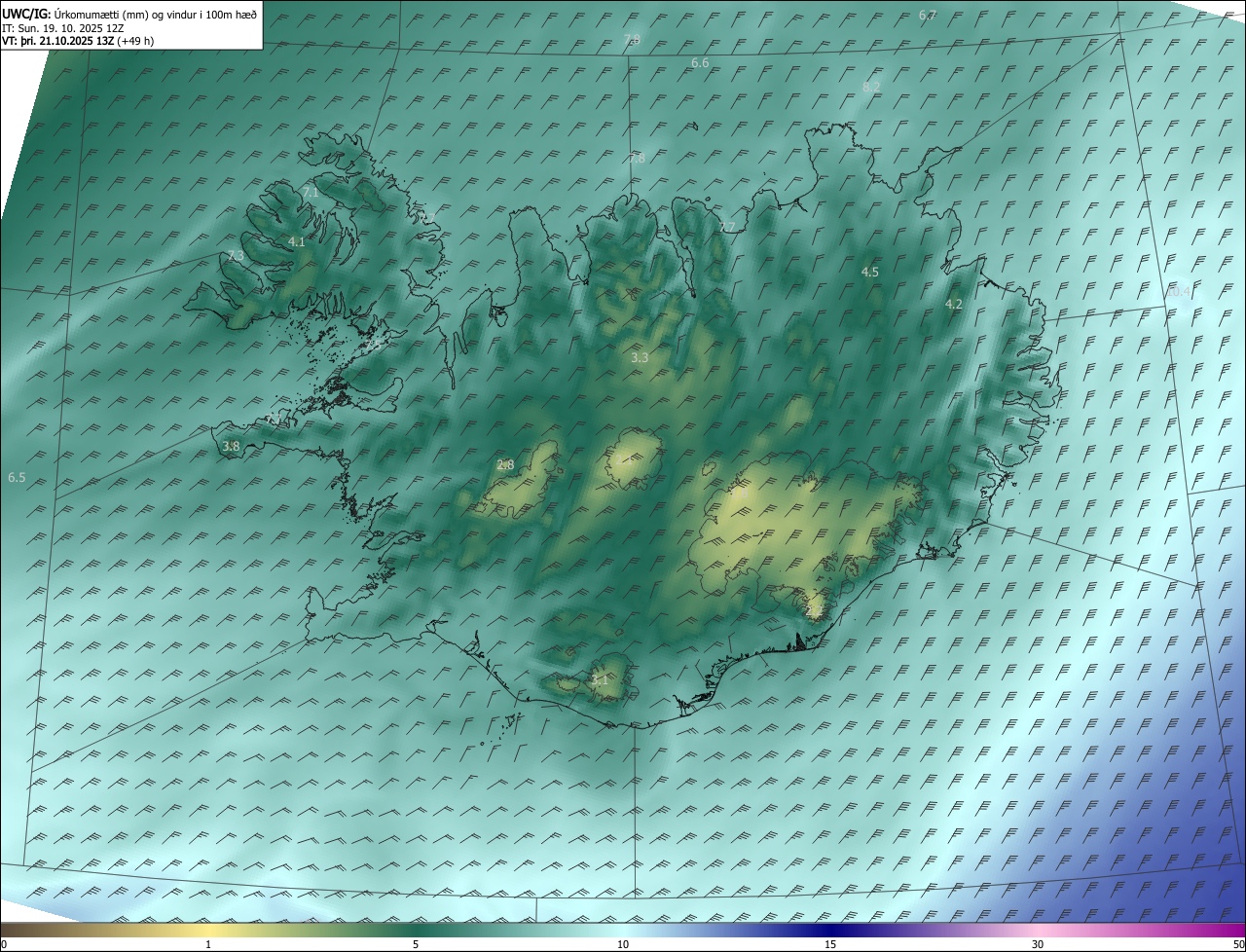Click the 6.6 value on the map
This screenshot has height=952, width=1246.
pos(700,63)
